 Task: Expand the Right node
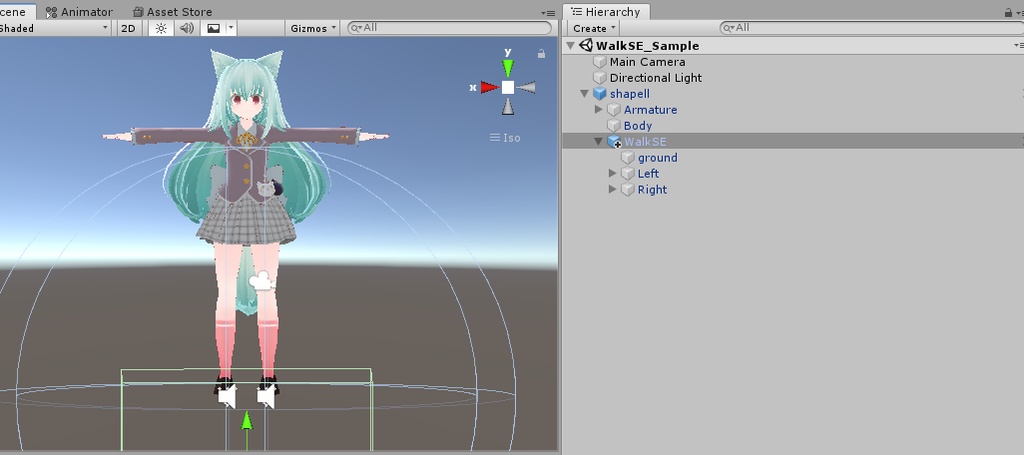click(613, 189)
